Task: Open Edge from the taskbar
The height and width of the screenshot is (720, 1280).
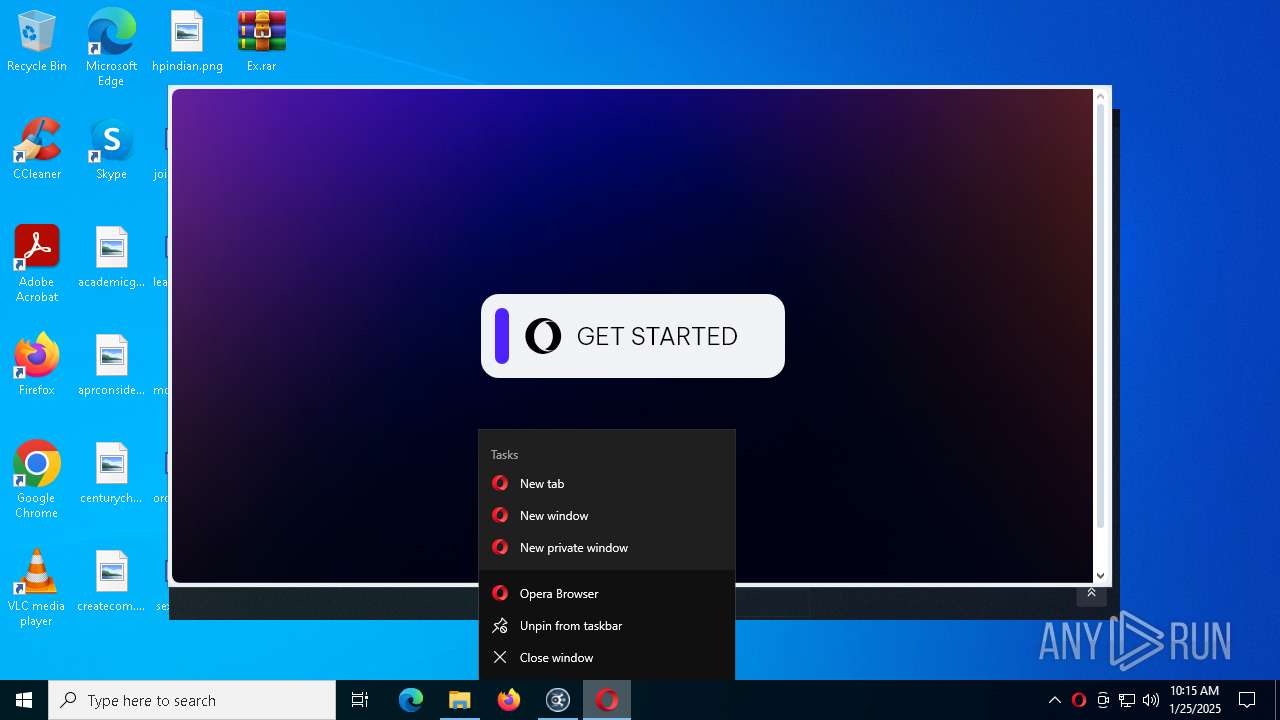Action: coord(411,700)
